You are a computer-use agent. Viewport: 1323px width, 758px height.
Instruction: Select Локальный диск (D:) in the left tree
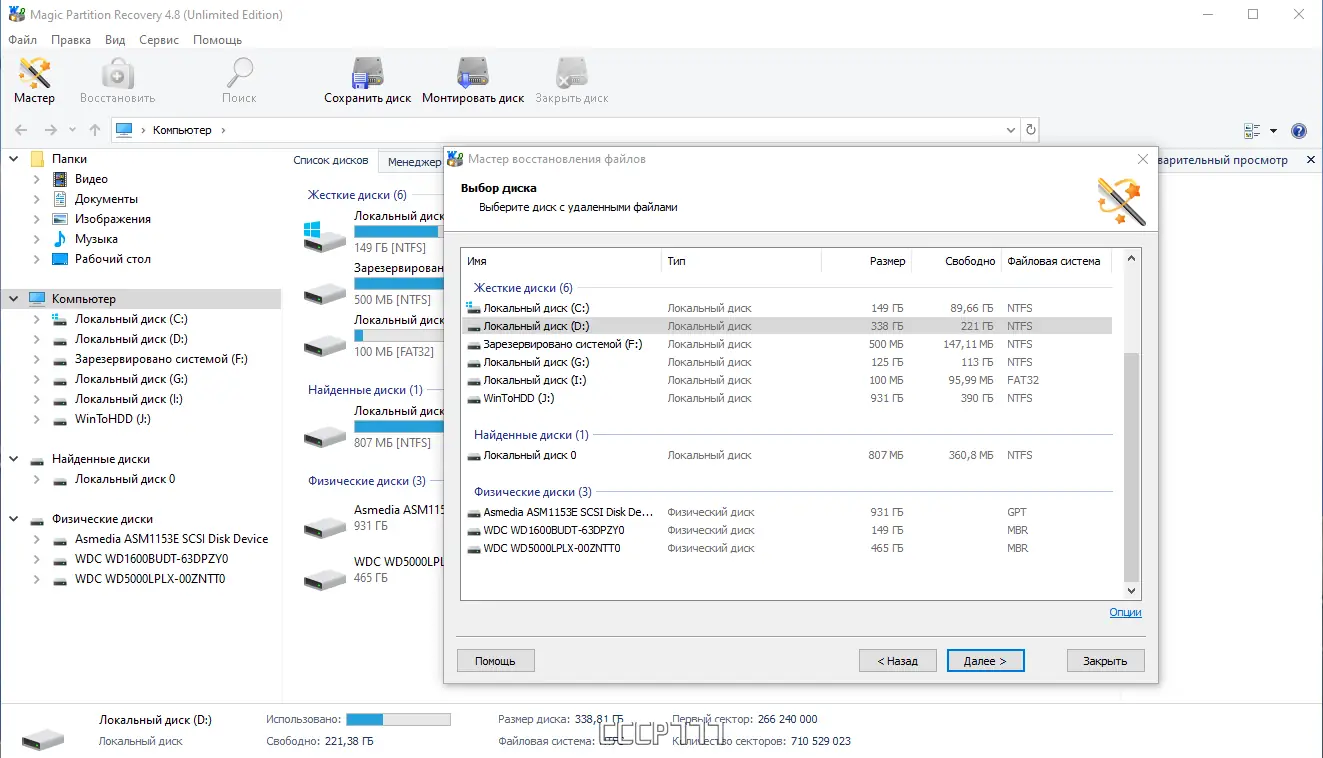pyautogui.click(x=131, y=339)
